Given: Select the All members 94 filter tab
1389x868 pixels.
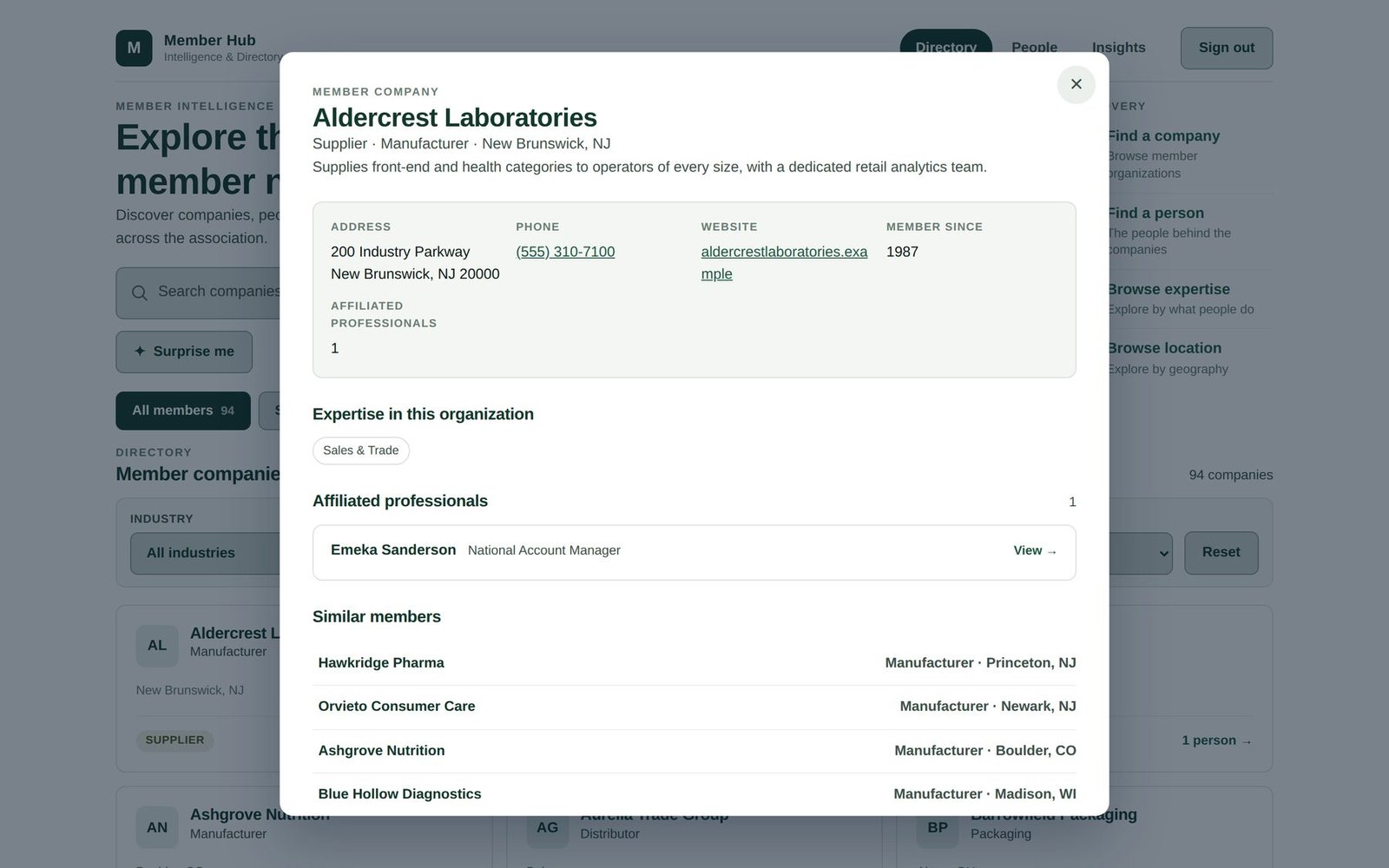Looking at the screenshot, I should (183, 411).
